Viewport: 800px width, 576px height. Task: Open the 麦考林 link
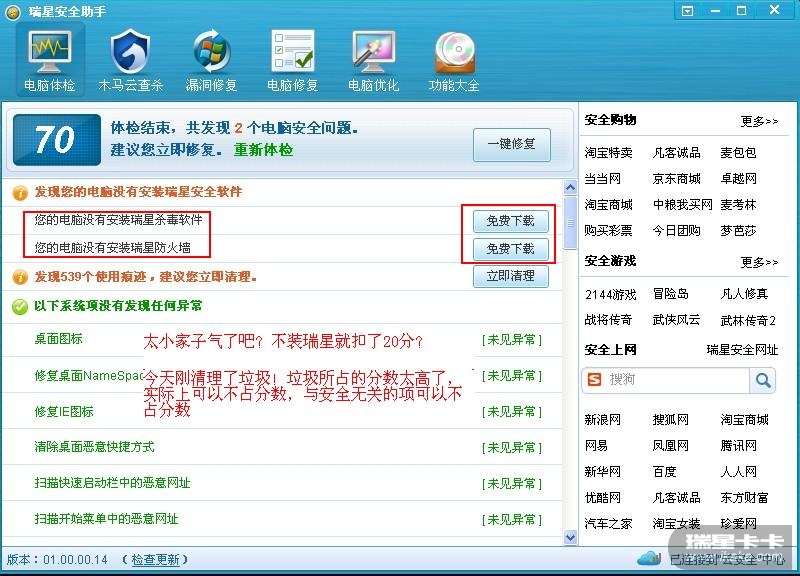(x=738, y=205)
